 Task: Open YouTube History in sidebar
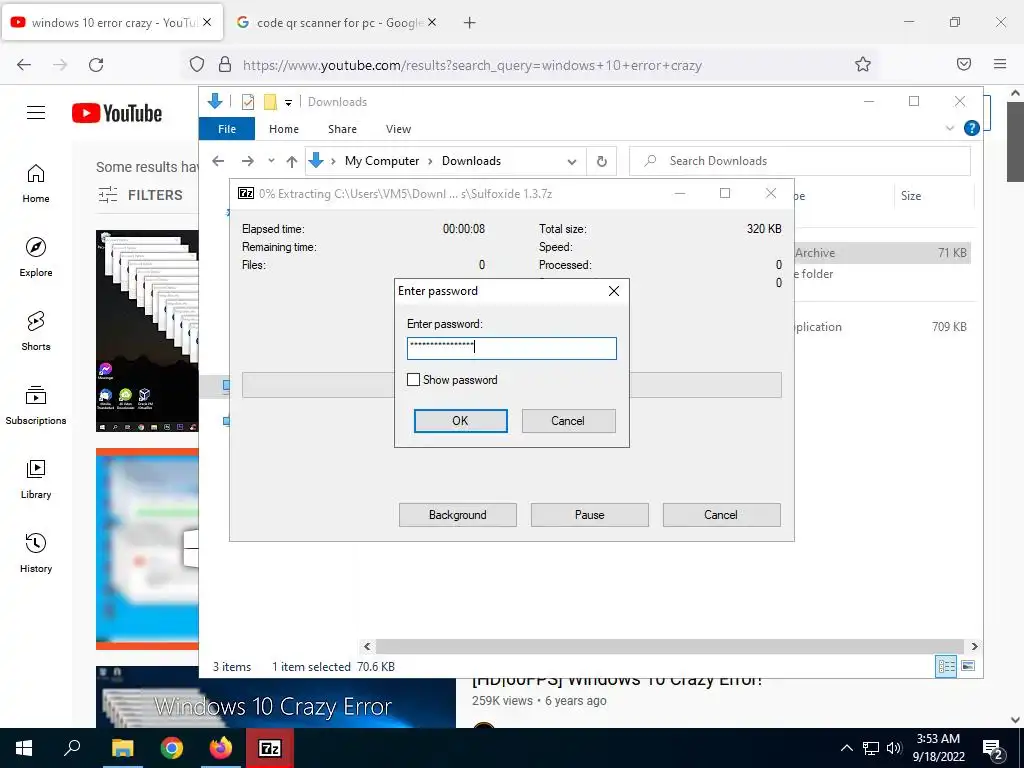(x=36, y=553)
